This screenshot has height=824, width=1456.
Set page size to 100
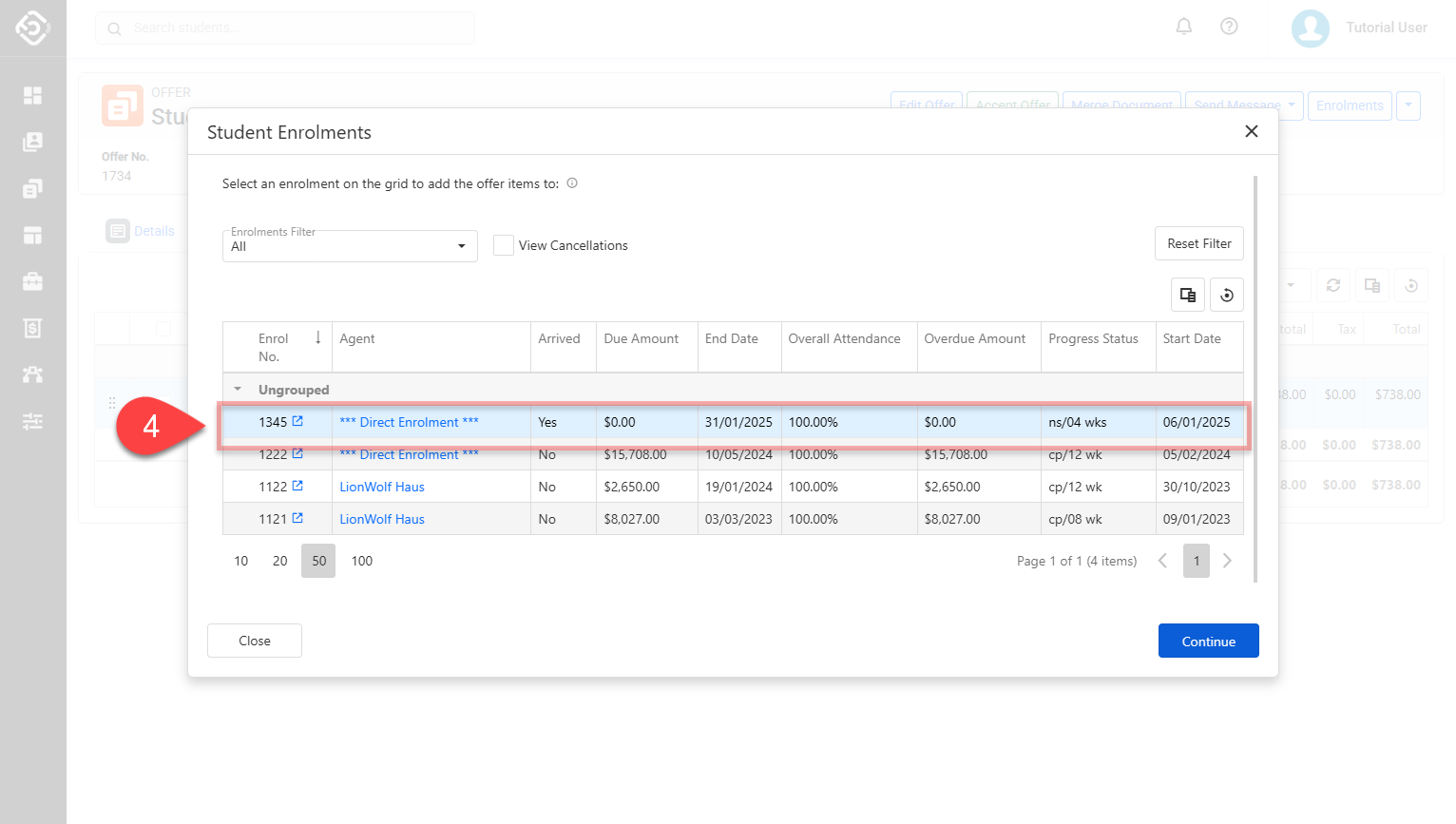[x=362, y=561]
